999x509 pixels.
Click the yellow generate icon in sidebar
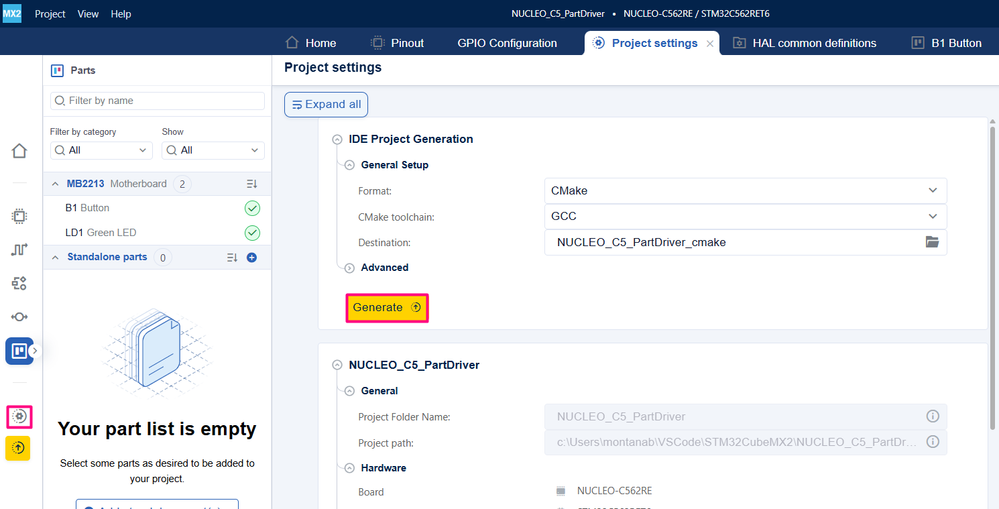(18, 448)
